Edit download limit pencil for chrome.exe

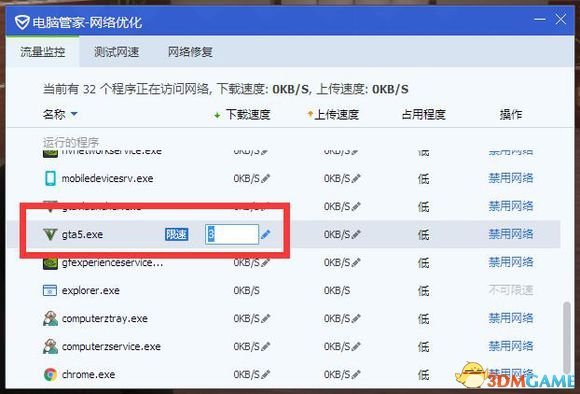click(x=266, y=375)
